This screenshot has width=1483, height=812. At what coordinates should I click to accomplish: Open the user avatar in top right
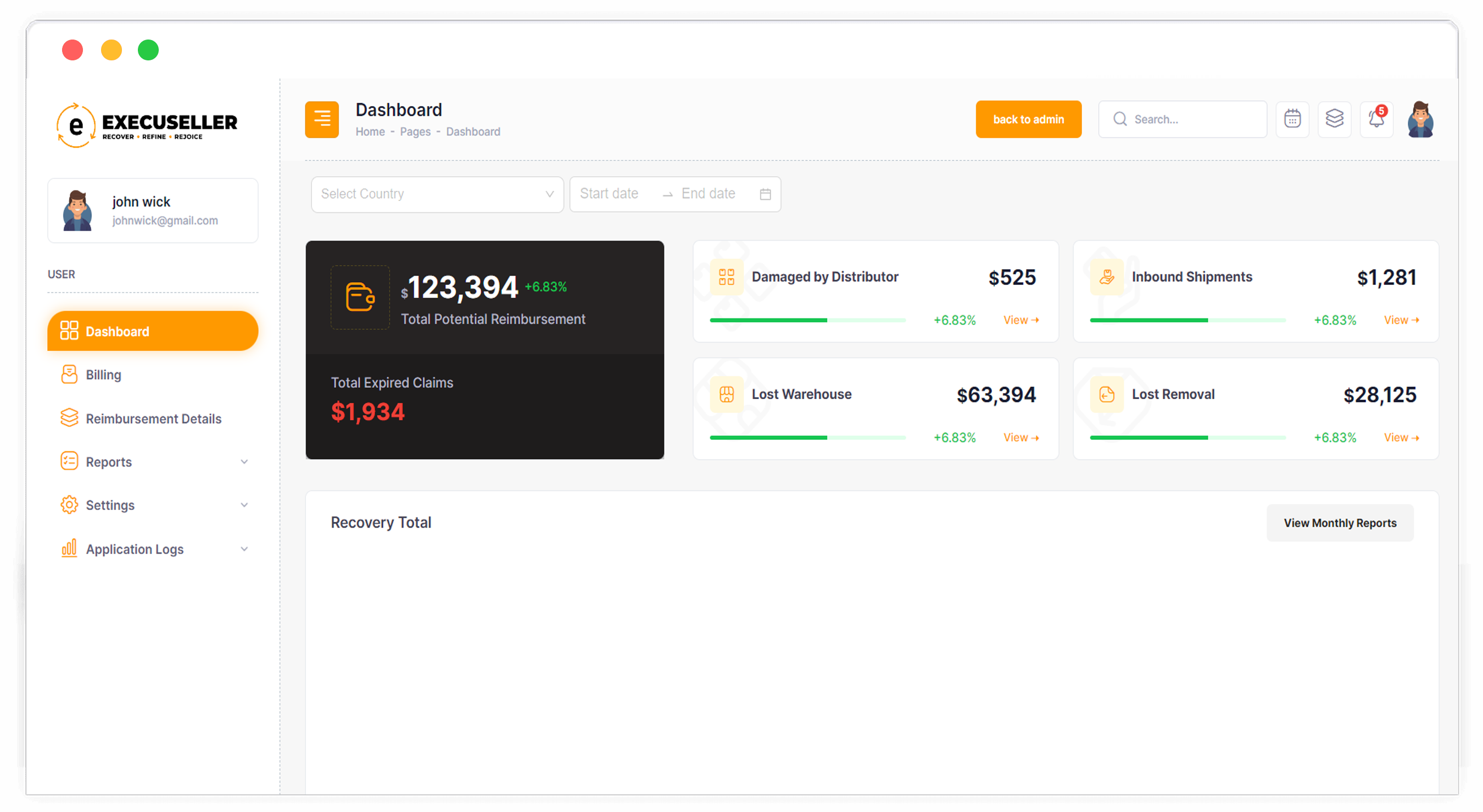coord(1421,119)
